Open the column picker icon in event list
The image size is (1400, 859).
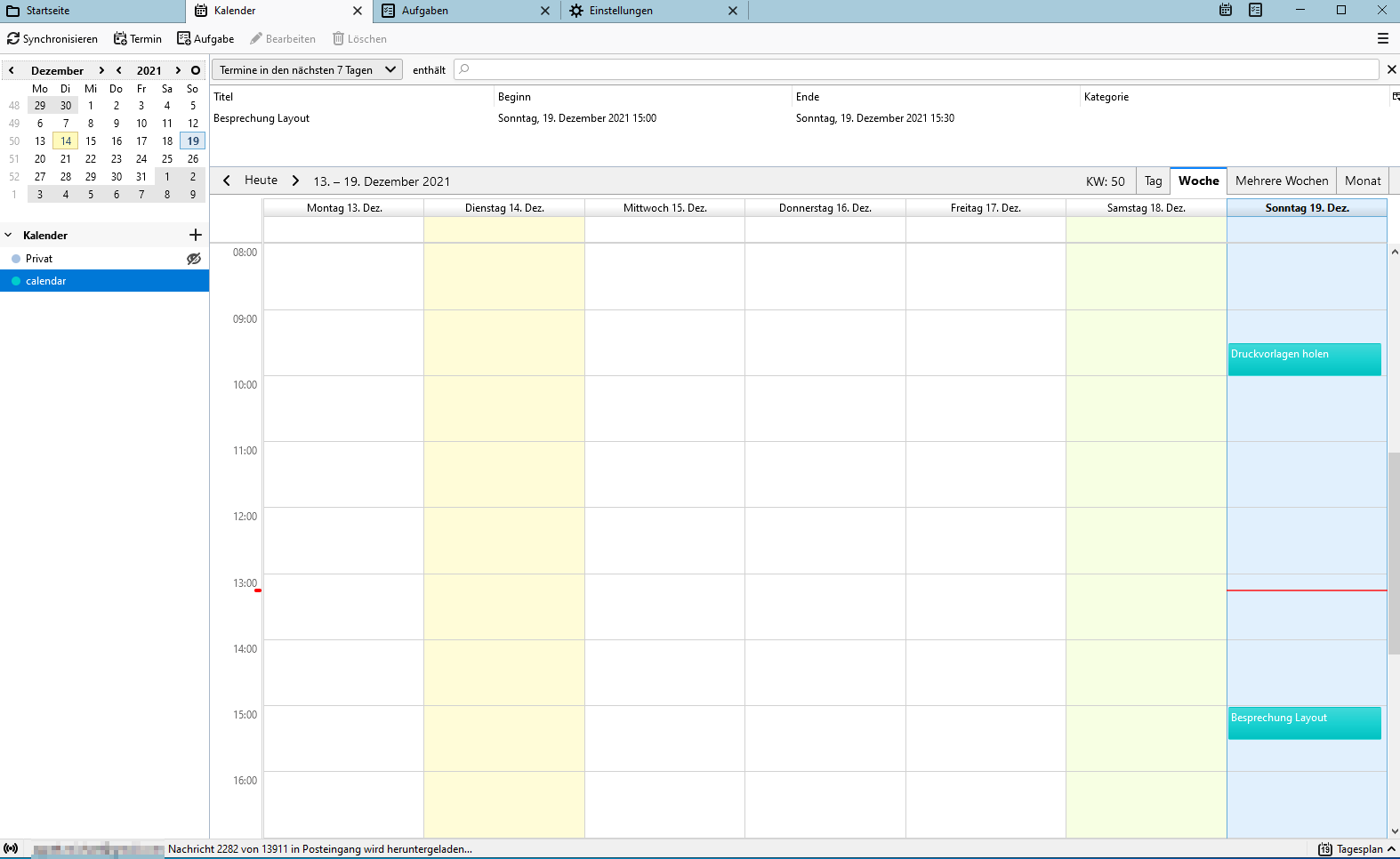click(x=1396, y=96)
